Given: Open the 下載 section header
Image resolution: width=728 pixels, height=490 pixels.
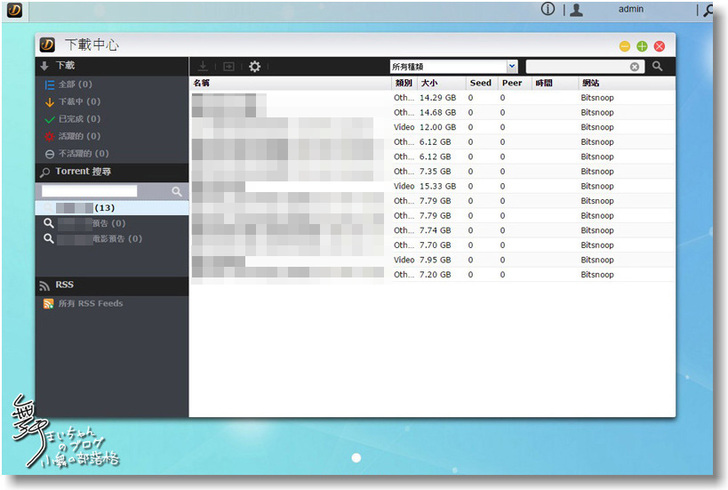Looking at the screenshot, I should tap(112, 66).
